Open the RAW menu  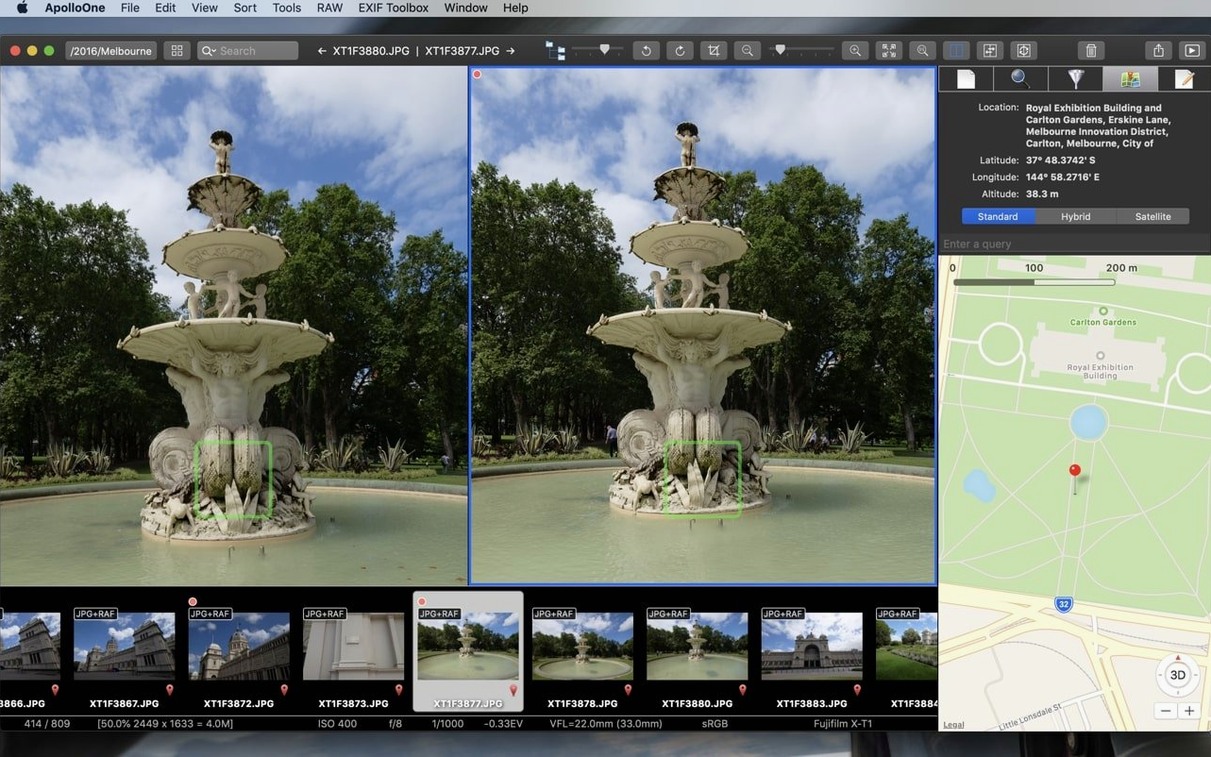(330, 8)
